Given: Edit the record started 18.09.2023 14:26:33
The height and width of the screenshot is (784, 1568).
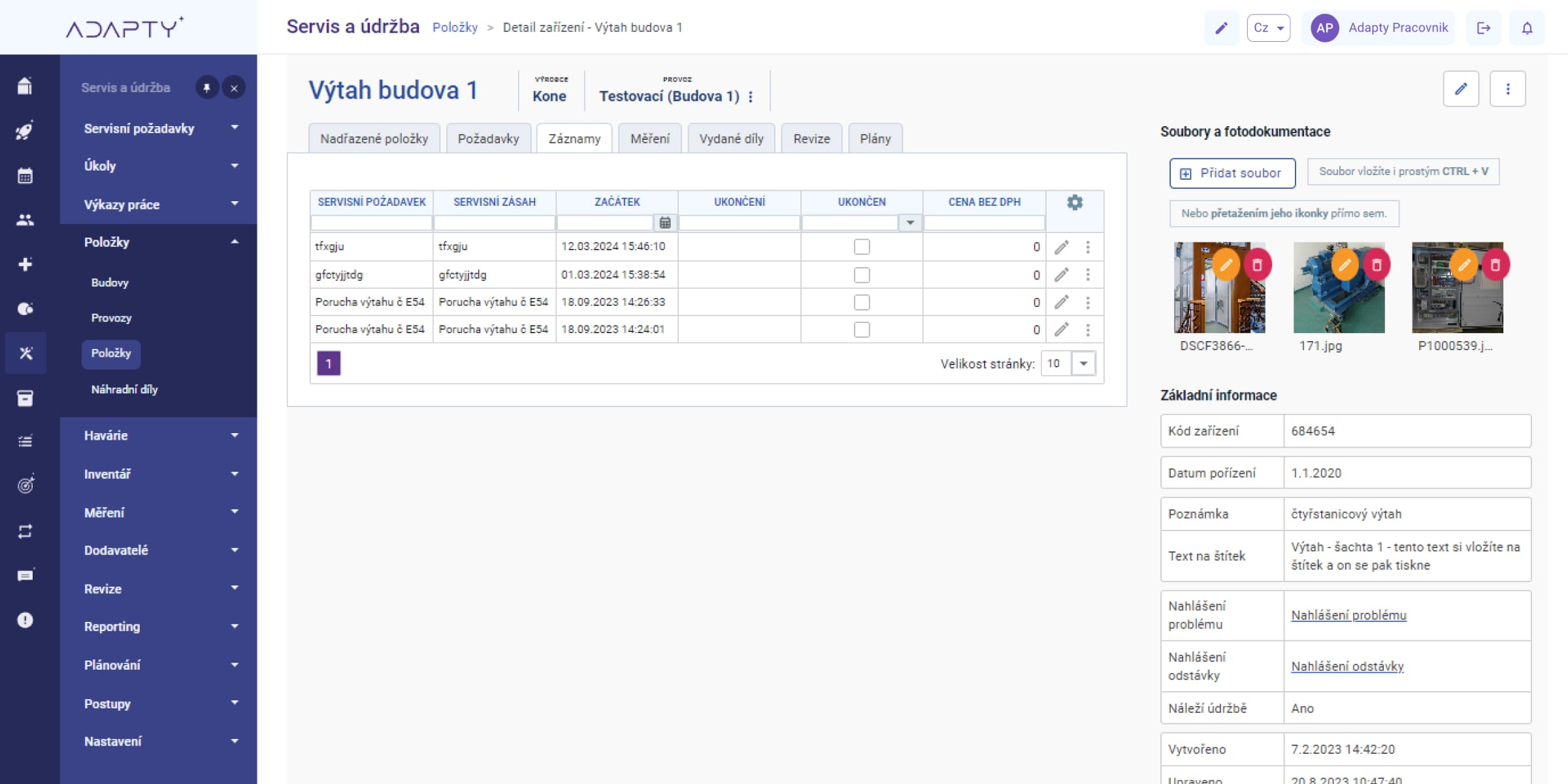Looking at the screenshot, I should pyautogui.click(x=1062, y=302).
